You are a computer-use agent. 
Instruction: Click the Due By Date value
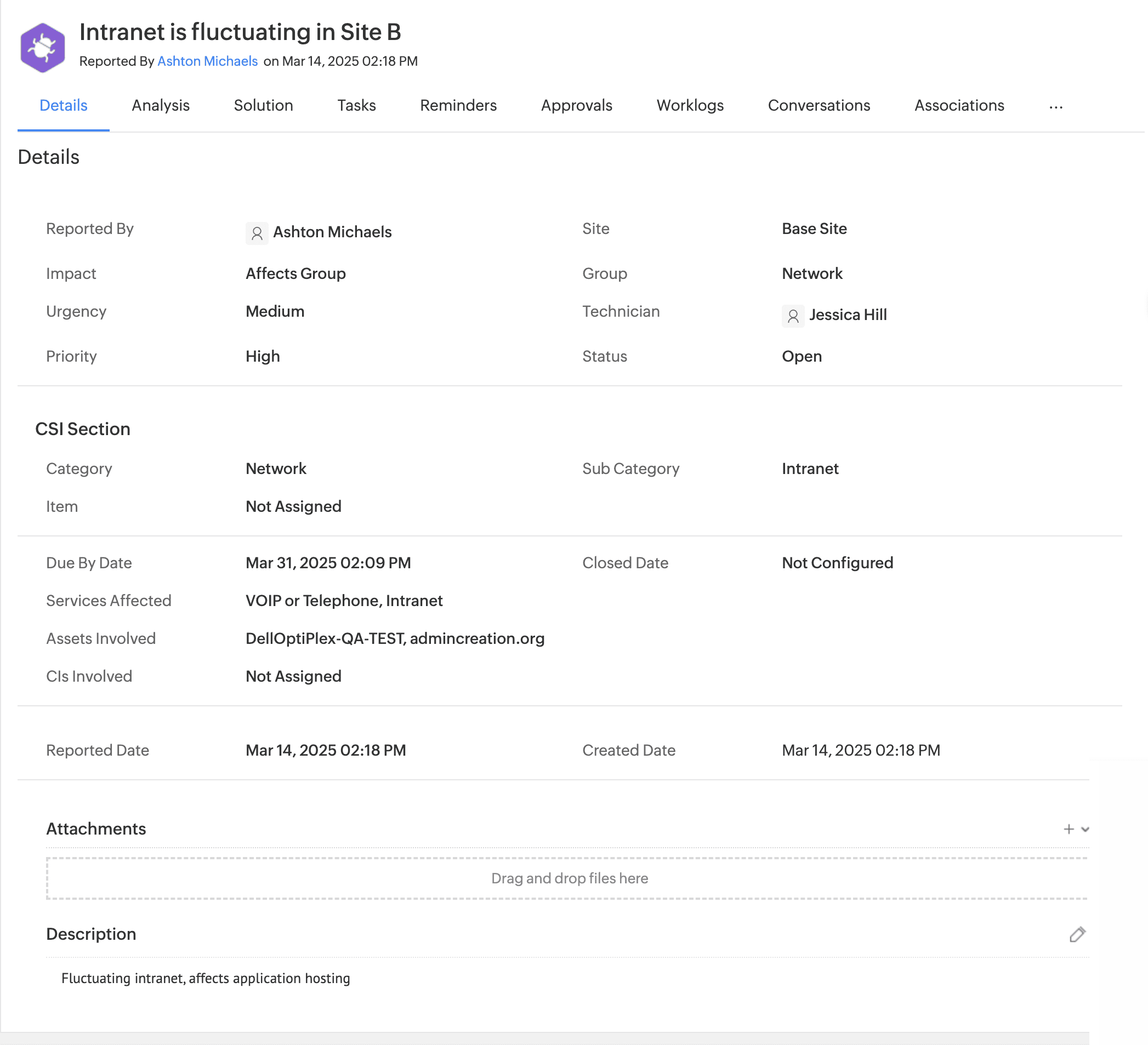tap(328, 563)
